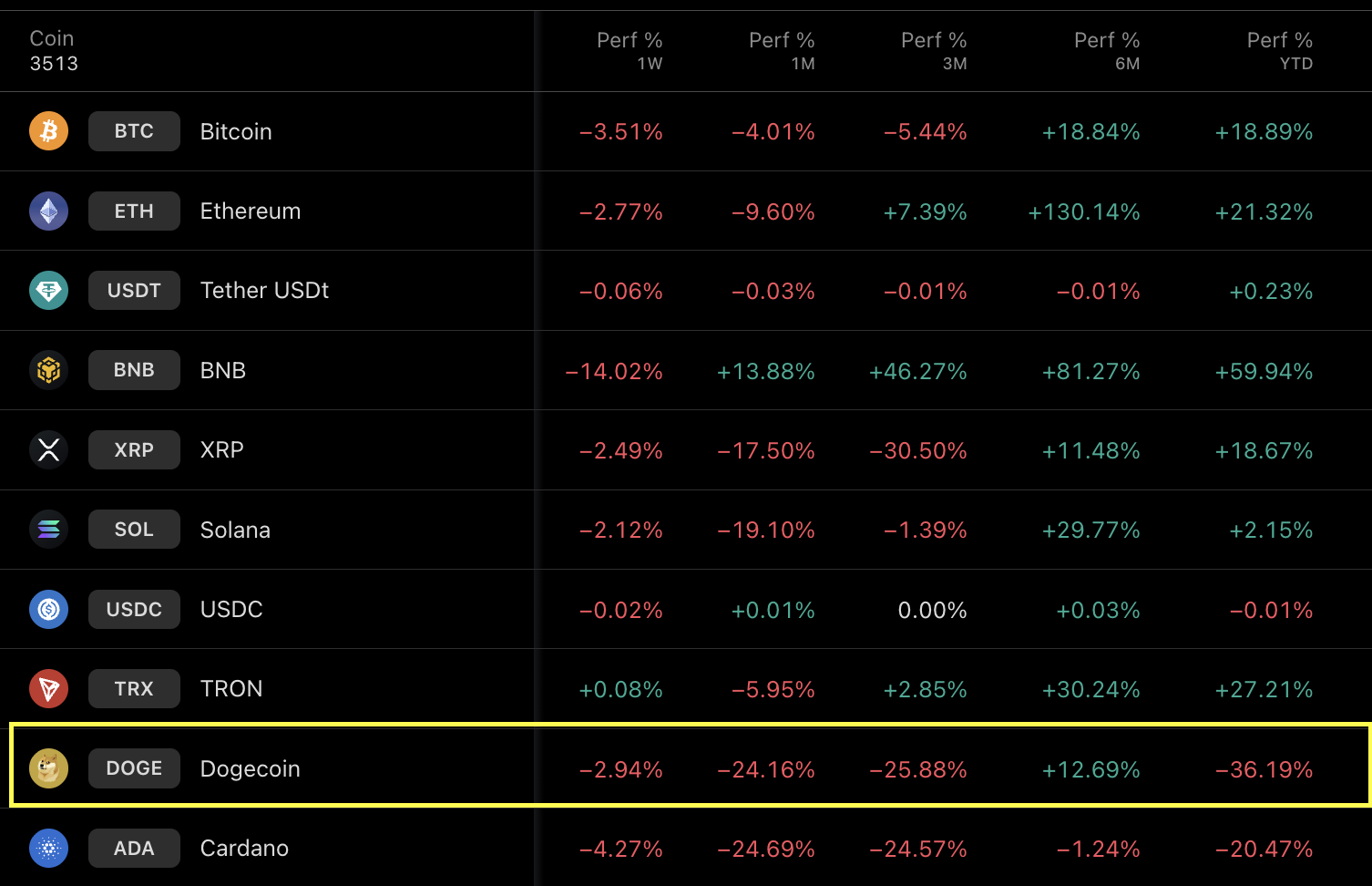The image size is (1372, 886).
Task: Click the BNB yellow logo icon
Action: pos(48,370)
